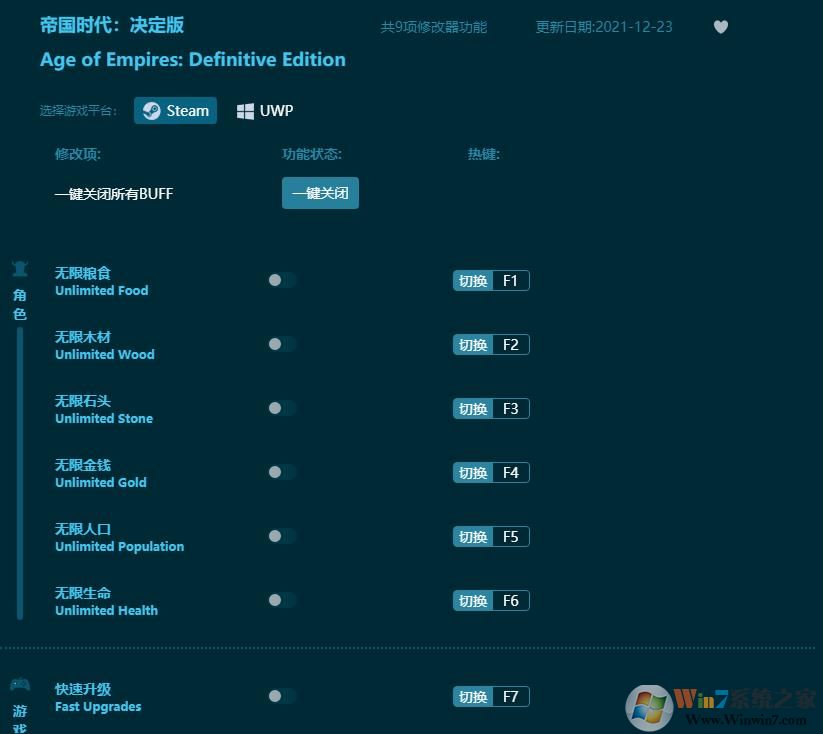Click the 一键关闭 disable all BUFF button
The height and width of the screenshot is (734, 823).
(x=320, y=193)
